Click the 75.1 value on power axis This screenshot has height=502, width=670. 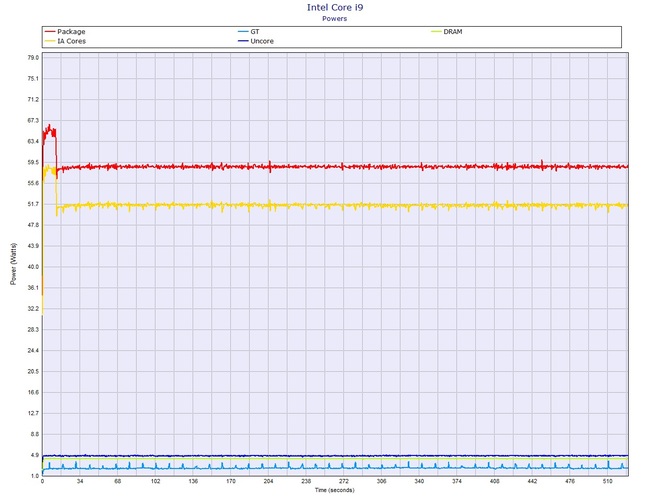33,79
